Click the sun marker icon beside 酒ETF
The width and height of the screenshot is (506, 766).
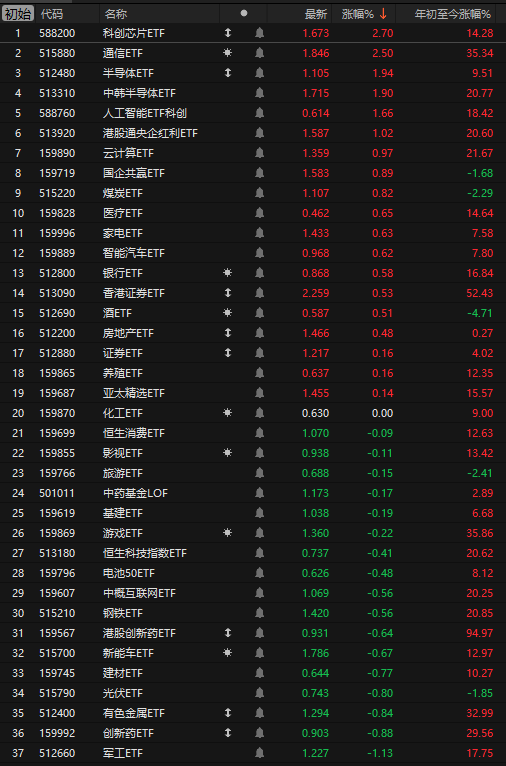[x=228, y=313]
